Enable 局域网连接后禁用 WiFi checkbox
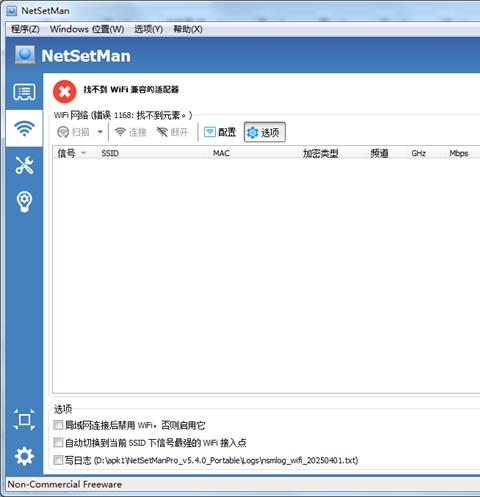Image resolution: width=480 pixels, height=497 pixels. pos(58,425)
